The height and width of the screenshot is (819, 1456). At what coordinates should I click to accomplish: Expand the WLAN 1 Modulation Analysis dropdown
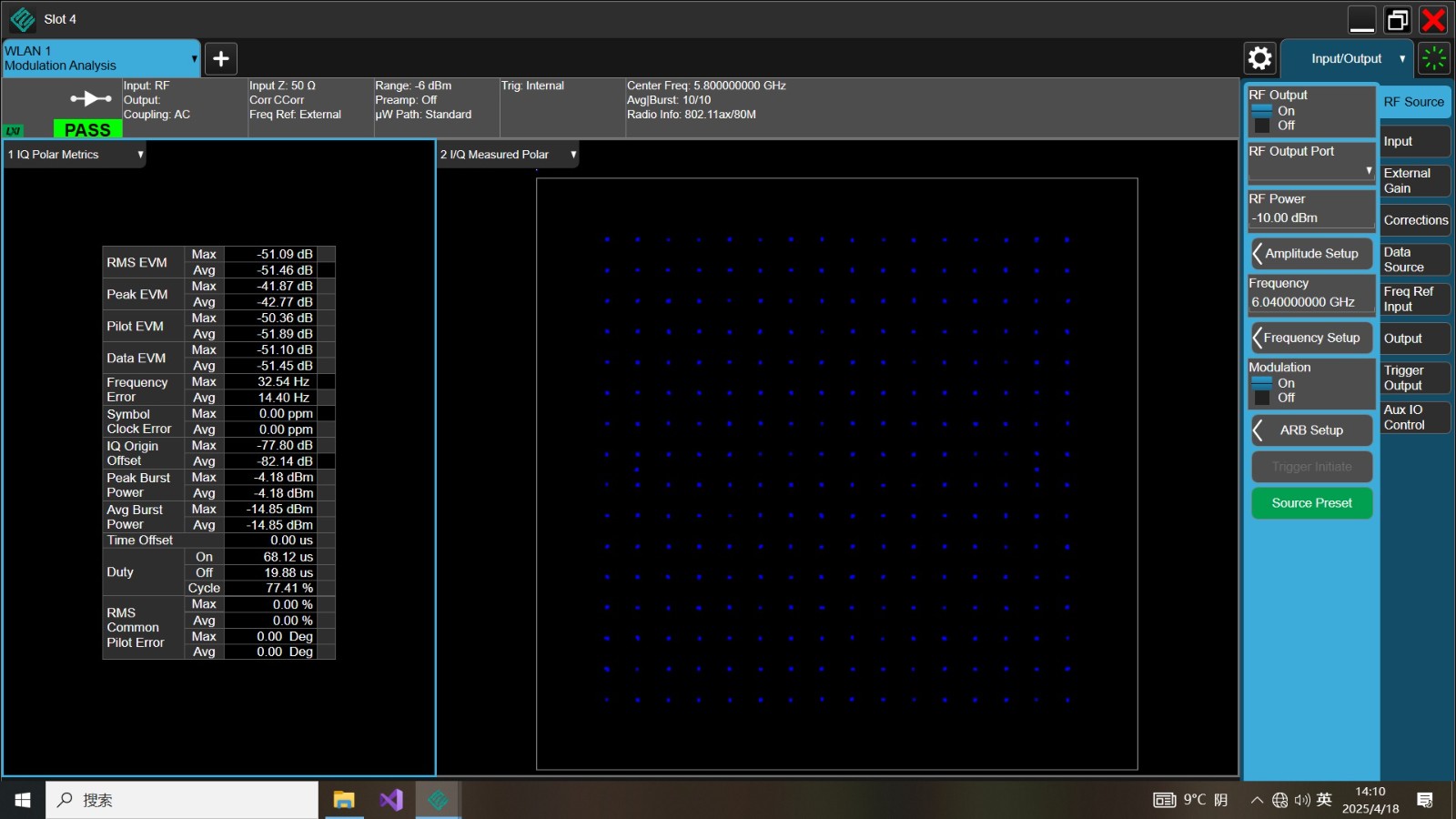(194, 58)
